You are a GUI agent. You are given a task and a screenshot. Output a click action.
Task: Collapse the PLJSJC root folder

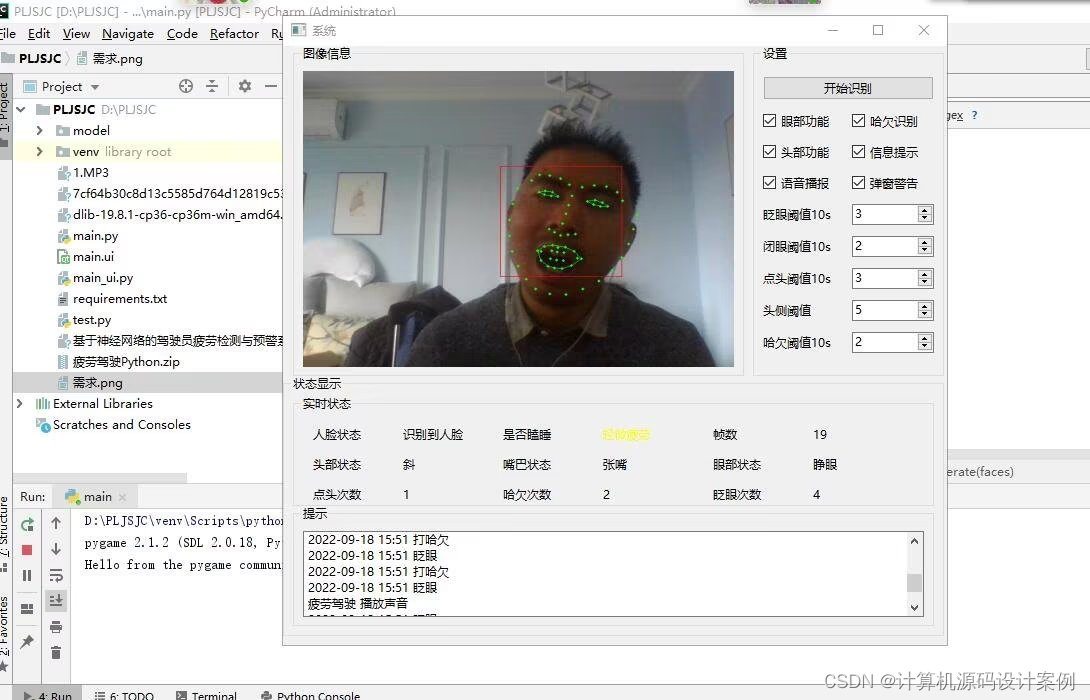coord(21,110)
